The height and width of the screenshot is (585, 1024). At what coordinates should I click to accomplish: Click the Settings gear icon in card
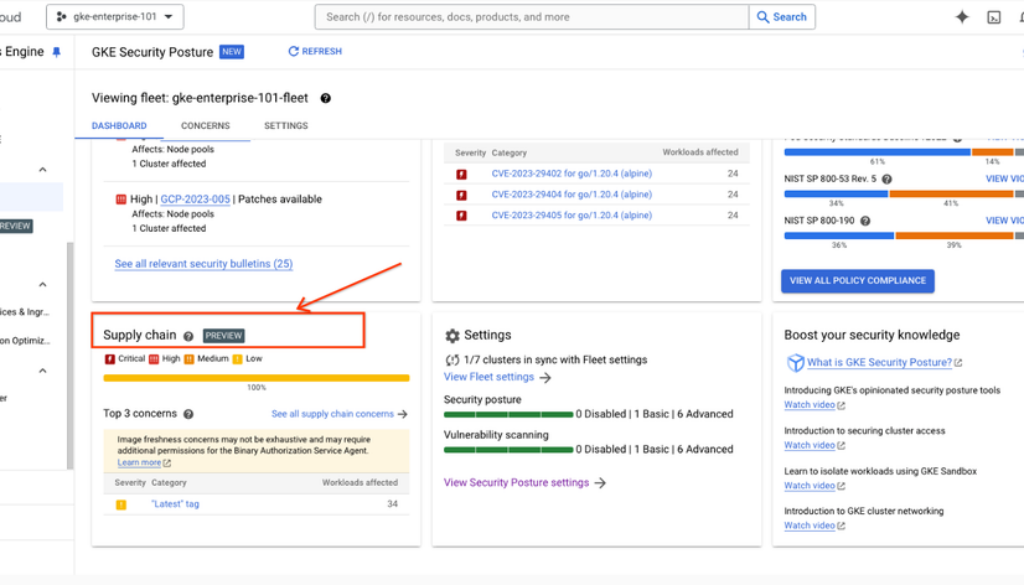point(452,335)
